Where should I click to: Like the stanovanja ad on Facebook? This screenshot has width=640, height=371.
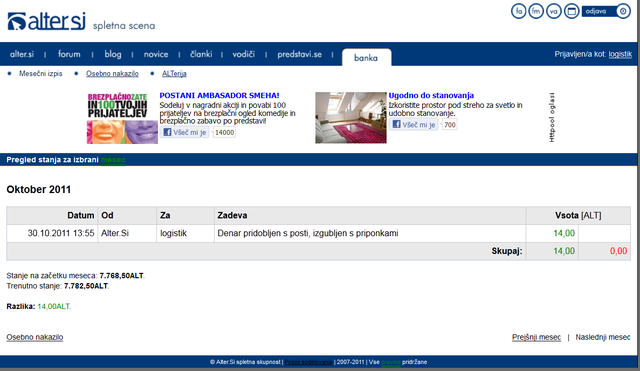point(414,124)
